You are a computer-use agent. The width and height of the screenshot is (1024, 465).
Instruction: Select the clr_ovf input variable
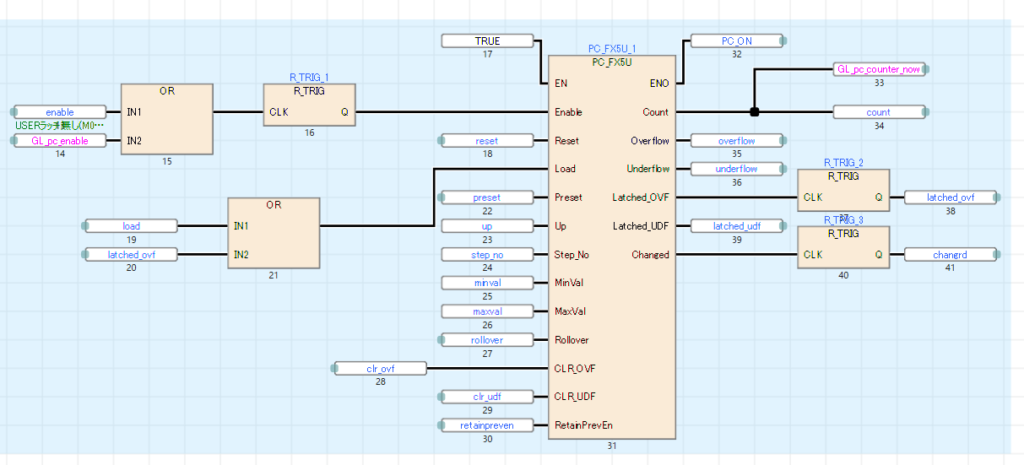click(380, 369)
